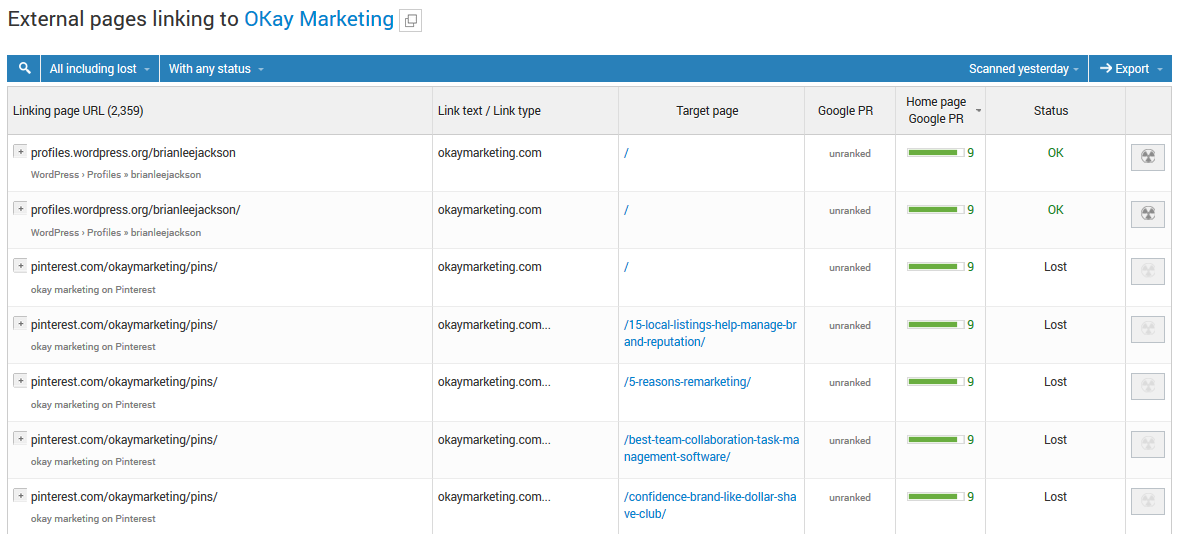Click okaymarketing.com link text in confidence-brand row
This screenshot has width=1179, height=534.
[x=494, y=496]
